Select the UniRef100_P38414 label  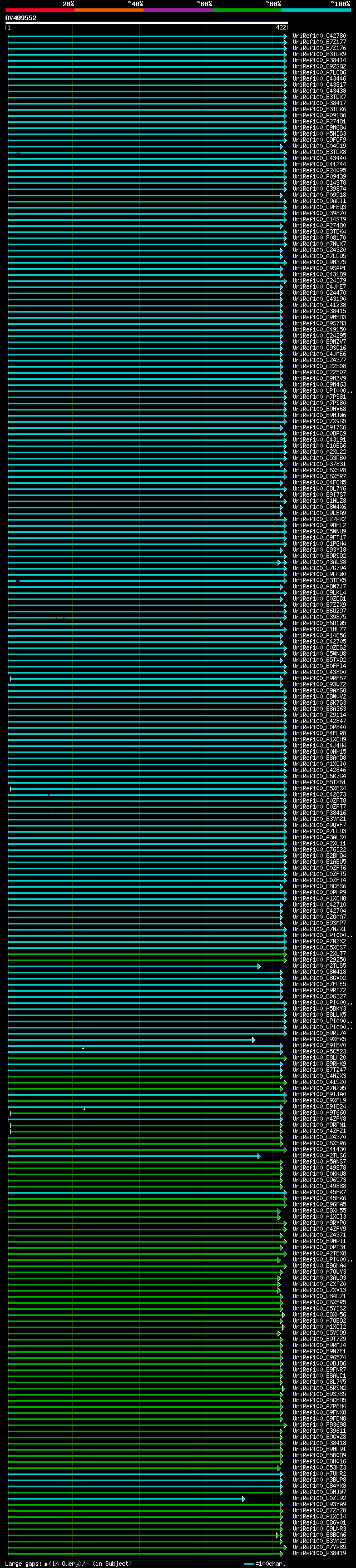tap(319, 60)
